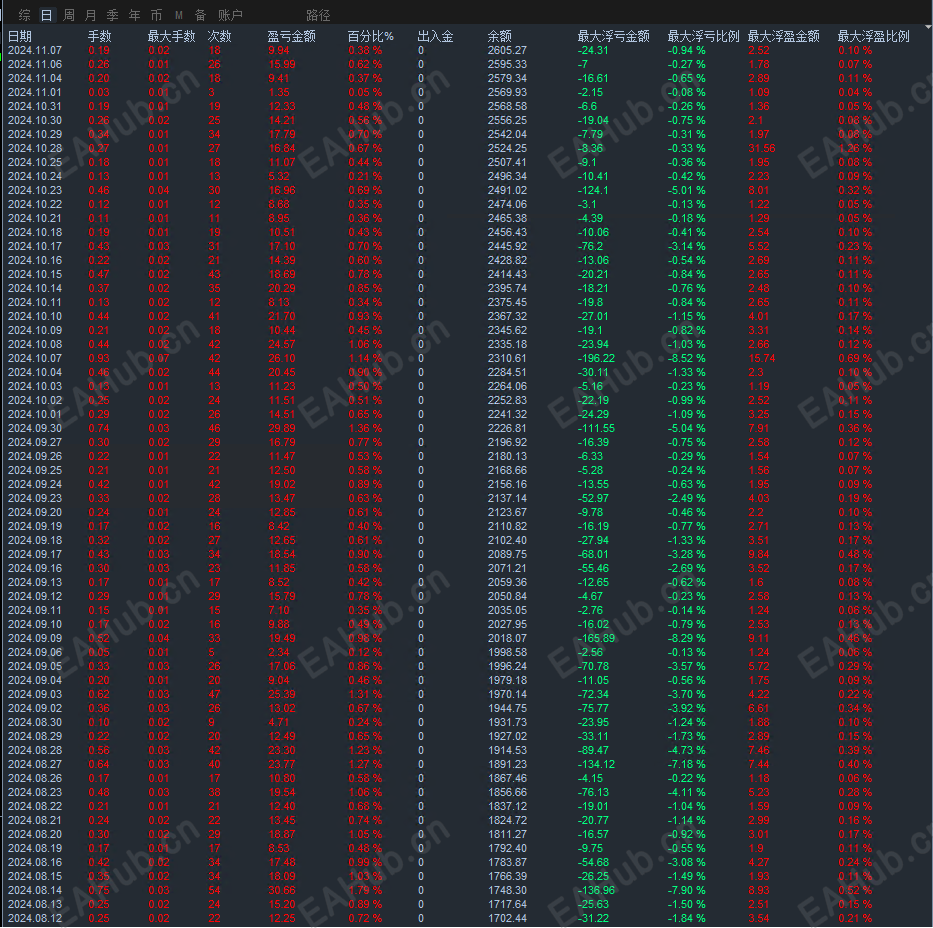Select the 2024.11.06 date row
The height and width of the screenshot is (928, 933).
(x=35, y=64)
